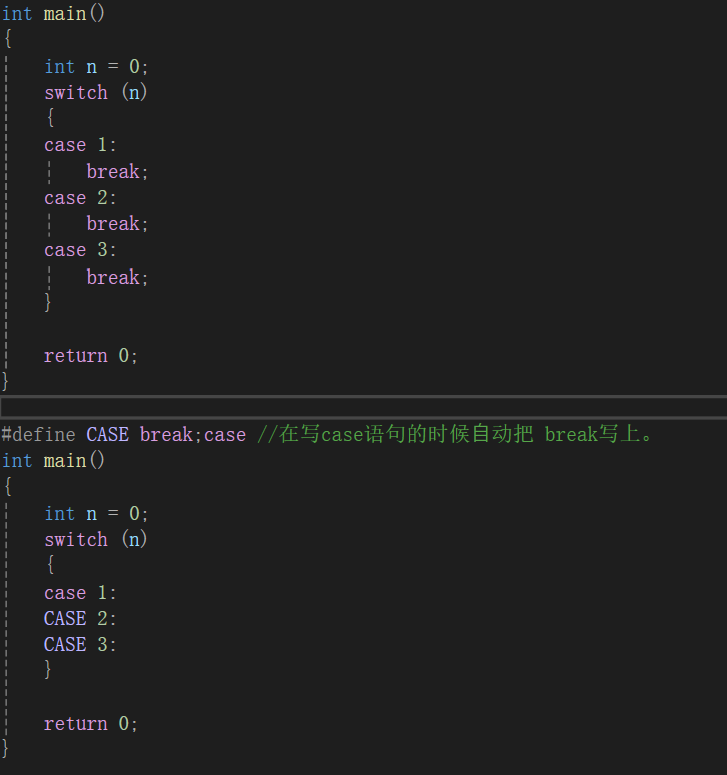
Task: Click 'case 1:' in the first switch block
Action: [x=80, y=145]
